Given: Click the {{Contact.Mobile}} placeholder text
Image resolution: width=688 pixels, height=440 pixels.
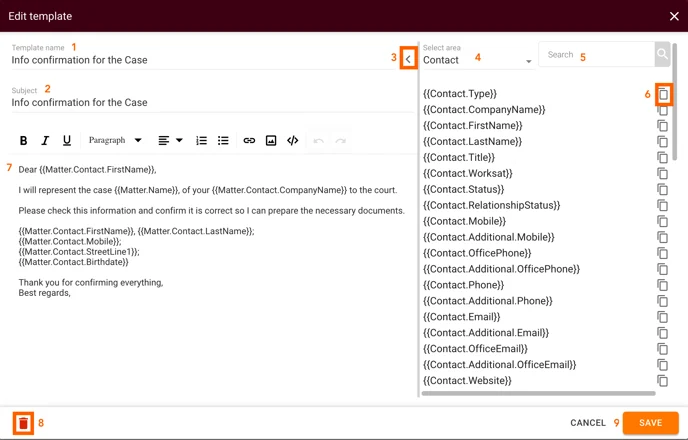Looking at the screenshot, I should (464, 222).
